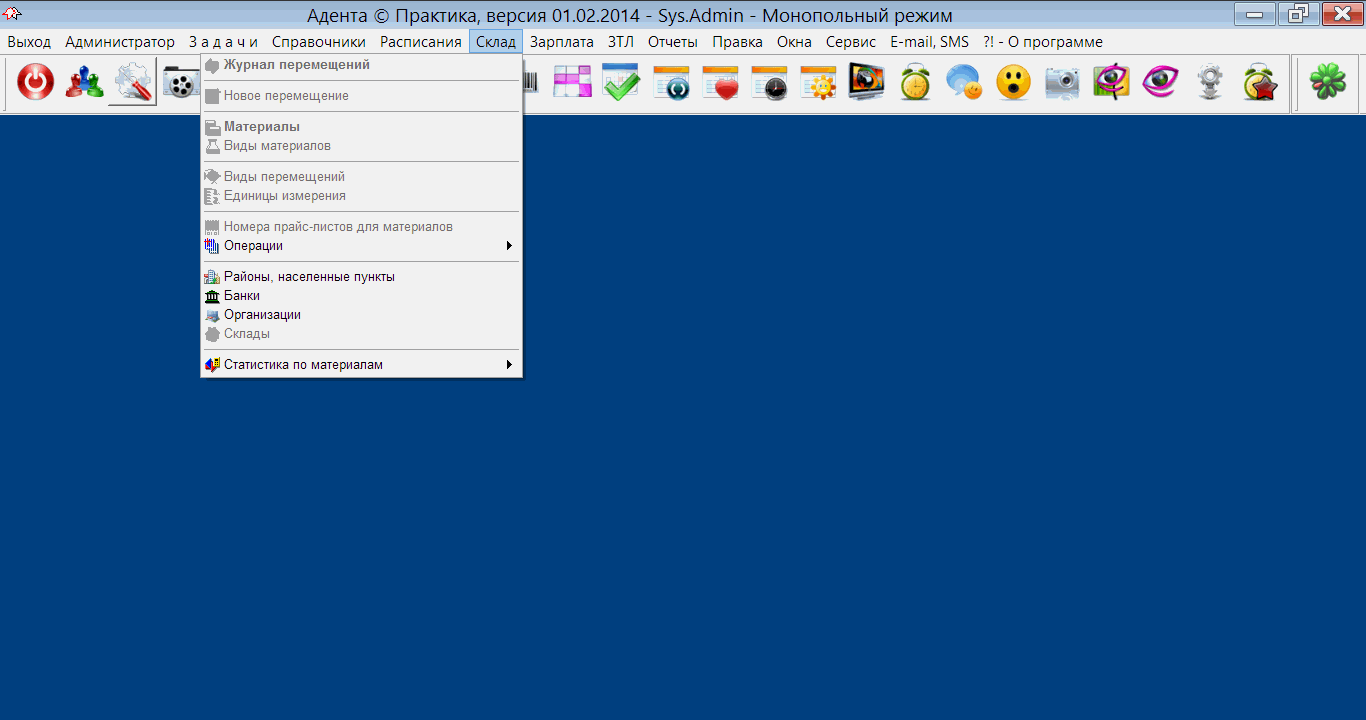Click the green alarm clock icon

[x=915, y=83]
